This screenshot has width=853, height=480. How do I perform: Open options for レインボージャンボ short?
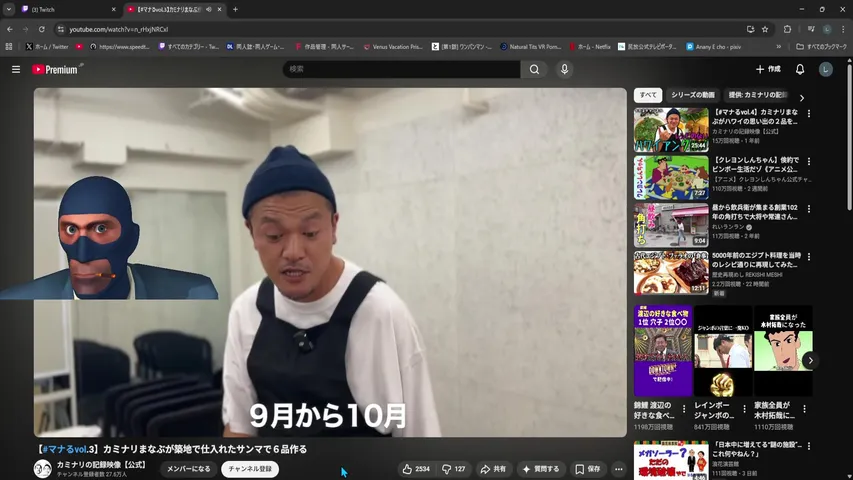(x=744, y=409)
